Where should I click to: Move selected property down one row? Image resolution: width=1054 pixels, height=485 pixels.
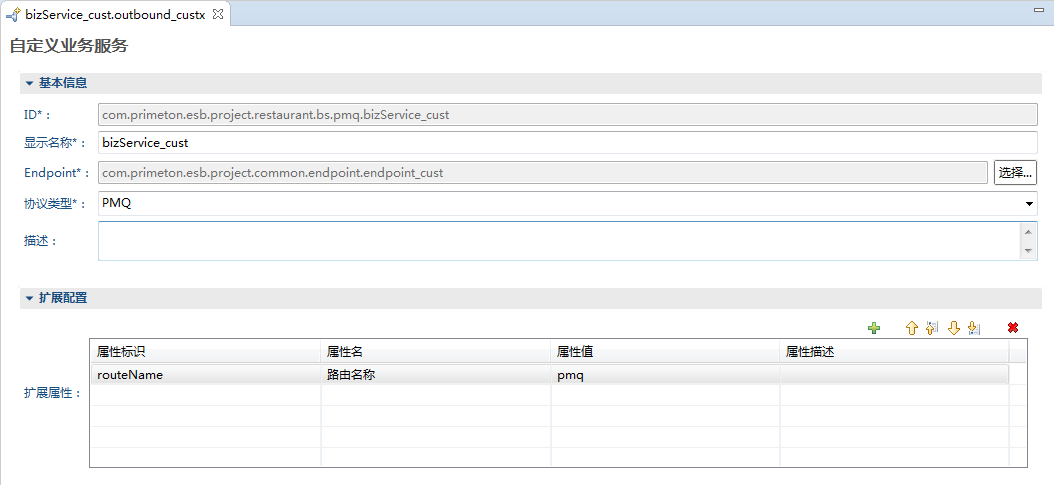coord(953,328)
